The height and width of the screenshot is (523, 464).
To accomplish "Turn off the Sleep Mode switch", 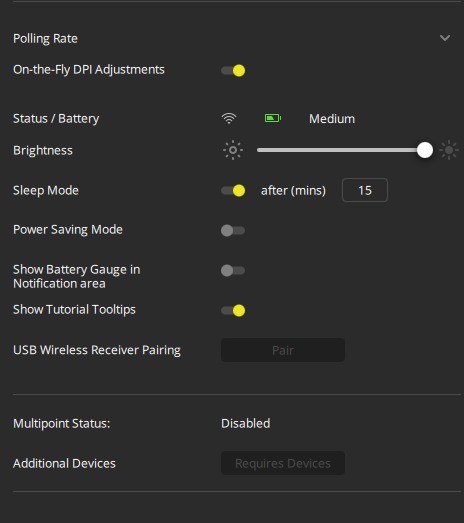I will (x=233, y=190).
